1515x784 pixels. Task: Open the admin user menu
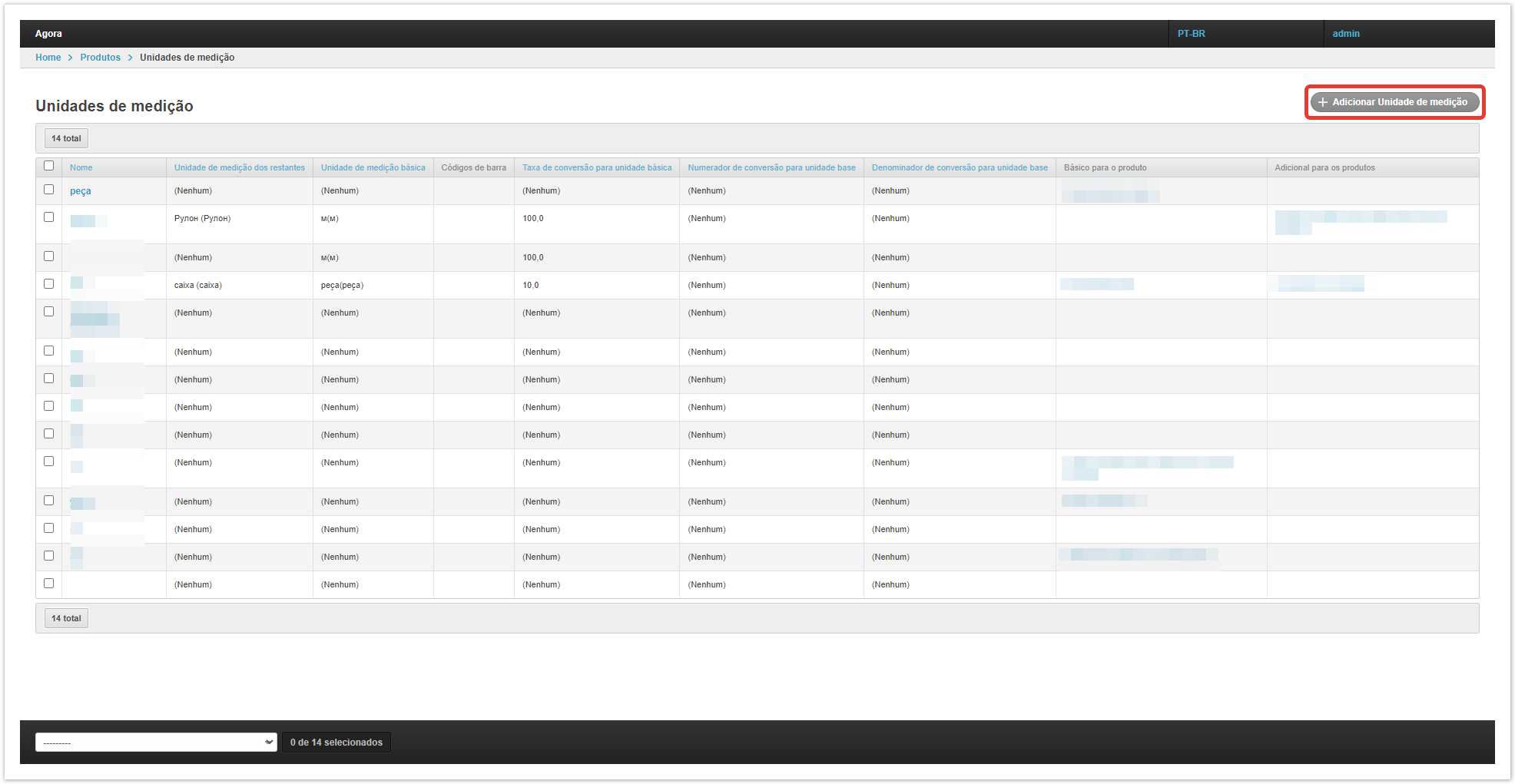tap(1345, 34)
